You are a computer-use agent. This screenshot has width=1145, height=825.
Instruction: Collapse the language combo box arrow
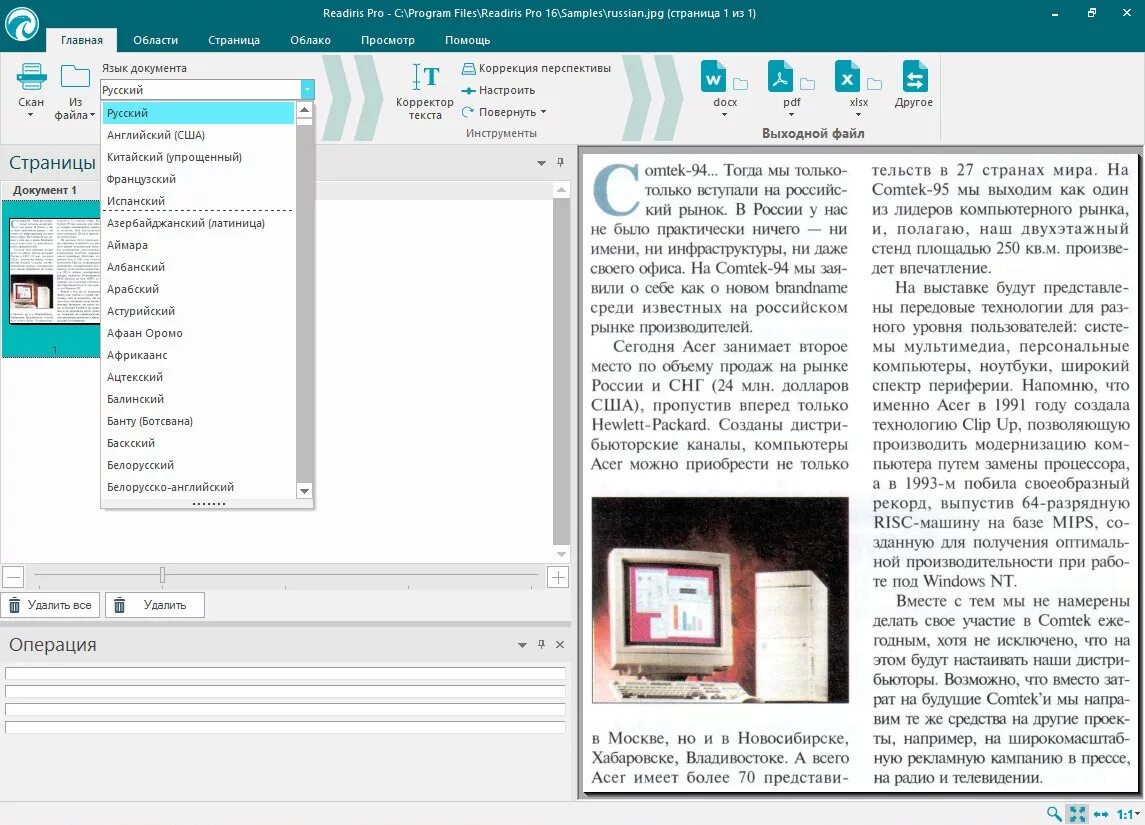pos(307,89)
